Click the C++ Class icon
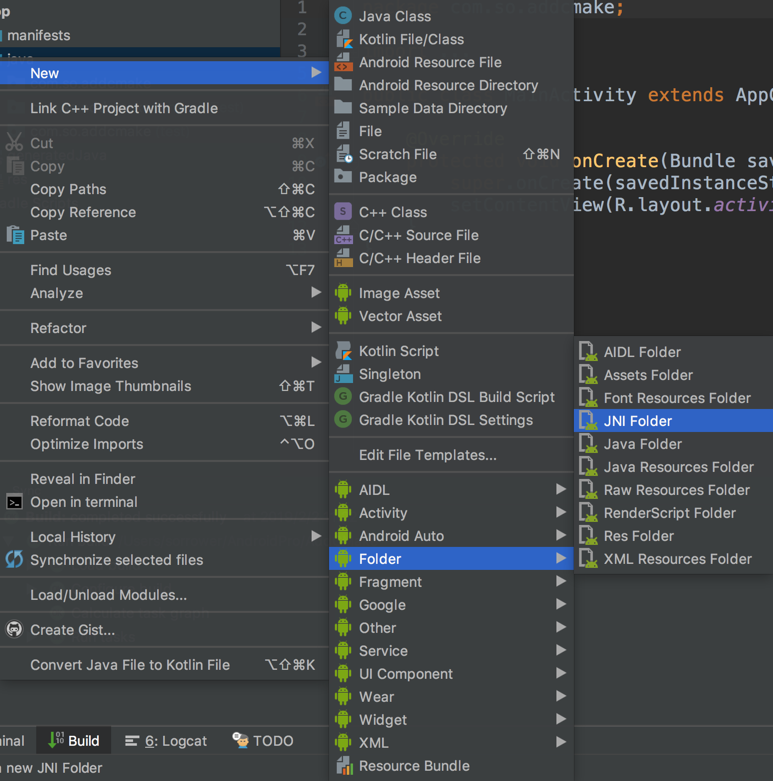773x781 pixels. coord(343,212)
